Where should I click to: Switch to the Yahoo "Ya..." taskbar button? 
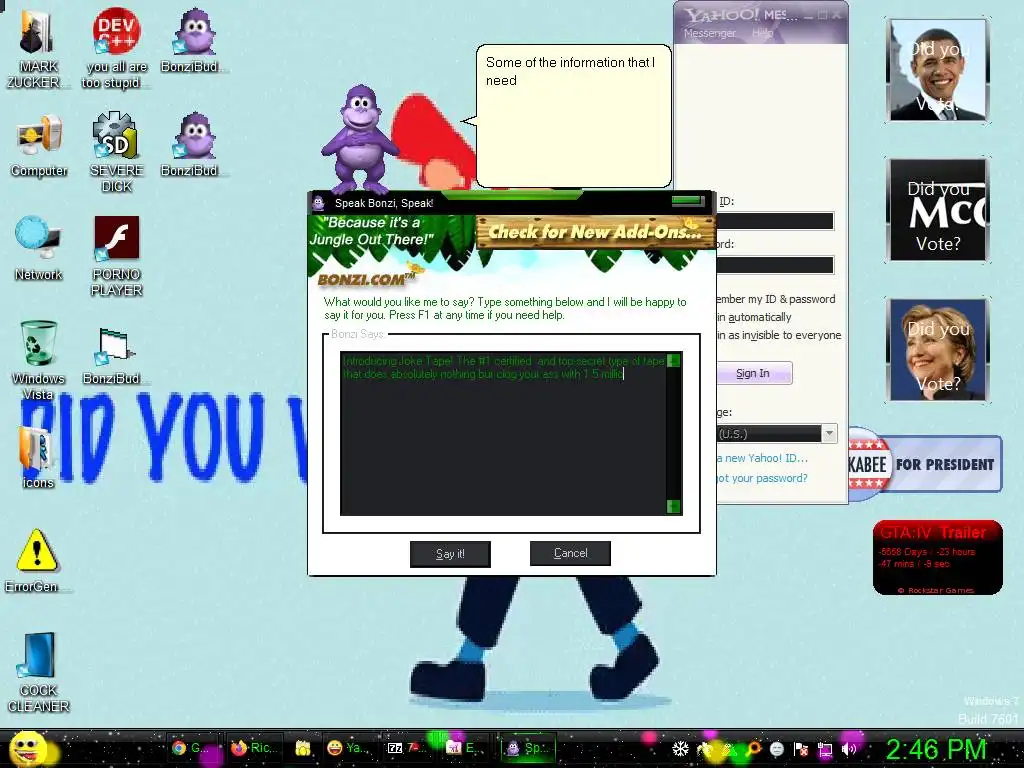click(349, 748)
